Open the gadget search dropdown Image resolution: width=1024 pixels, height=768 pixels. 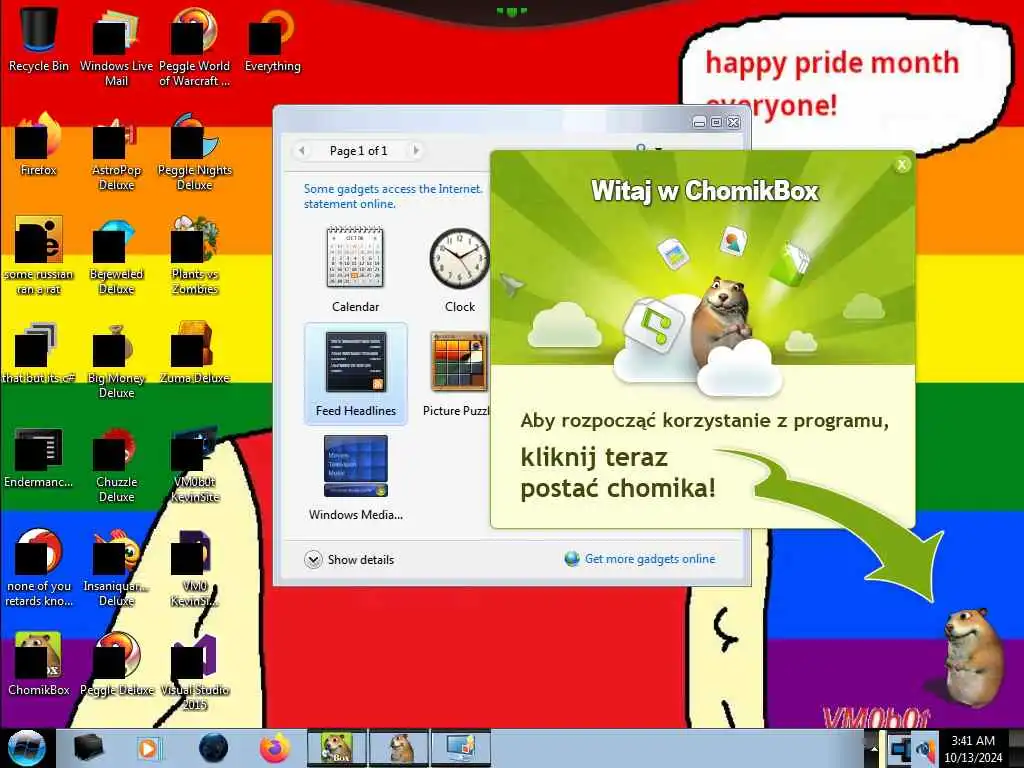pos(659,149)
